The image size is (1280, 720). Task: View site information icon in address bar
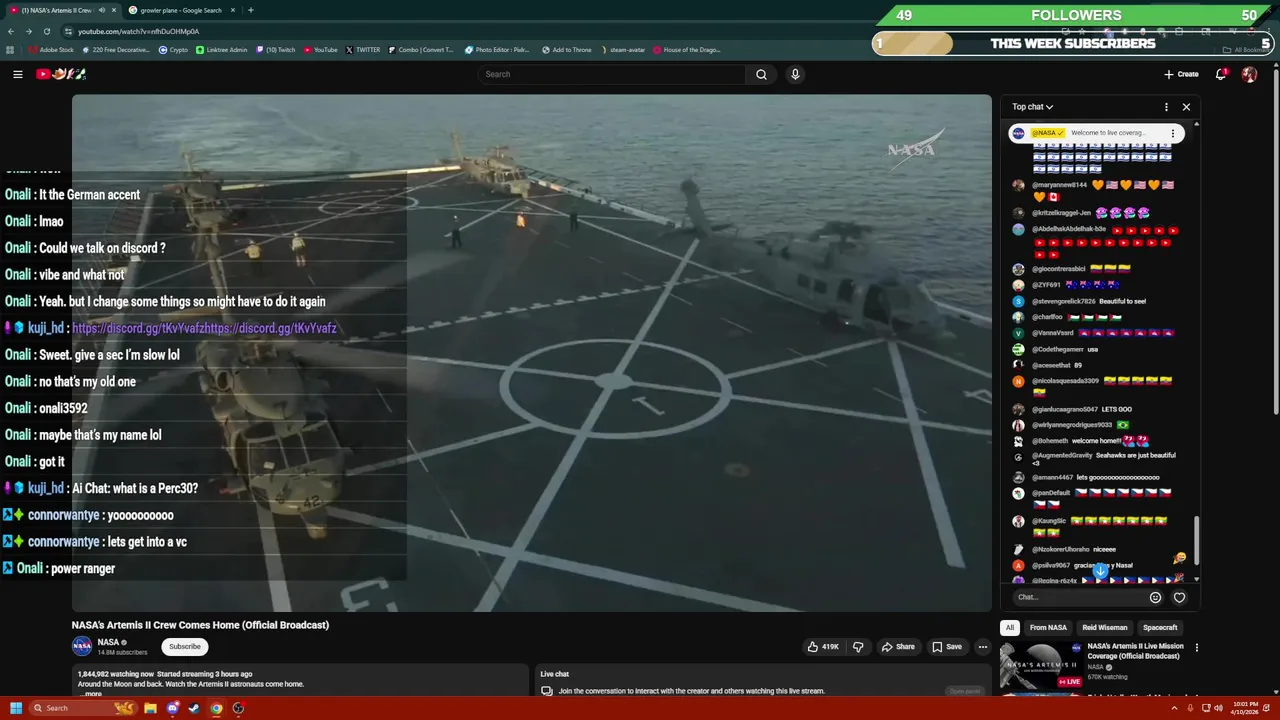tap(67, 31)
